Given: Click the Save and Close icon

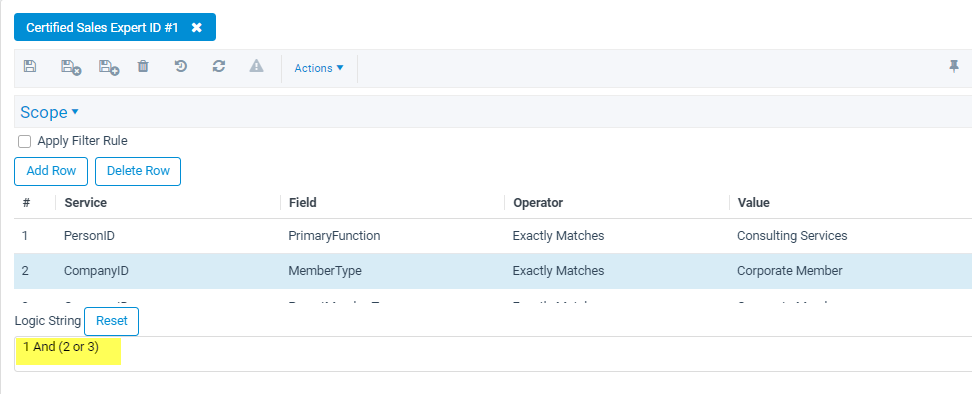Looking at the screenshot, I should pos(71,68).
